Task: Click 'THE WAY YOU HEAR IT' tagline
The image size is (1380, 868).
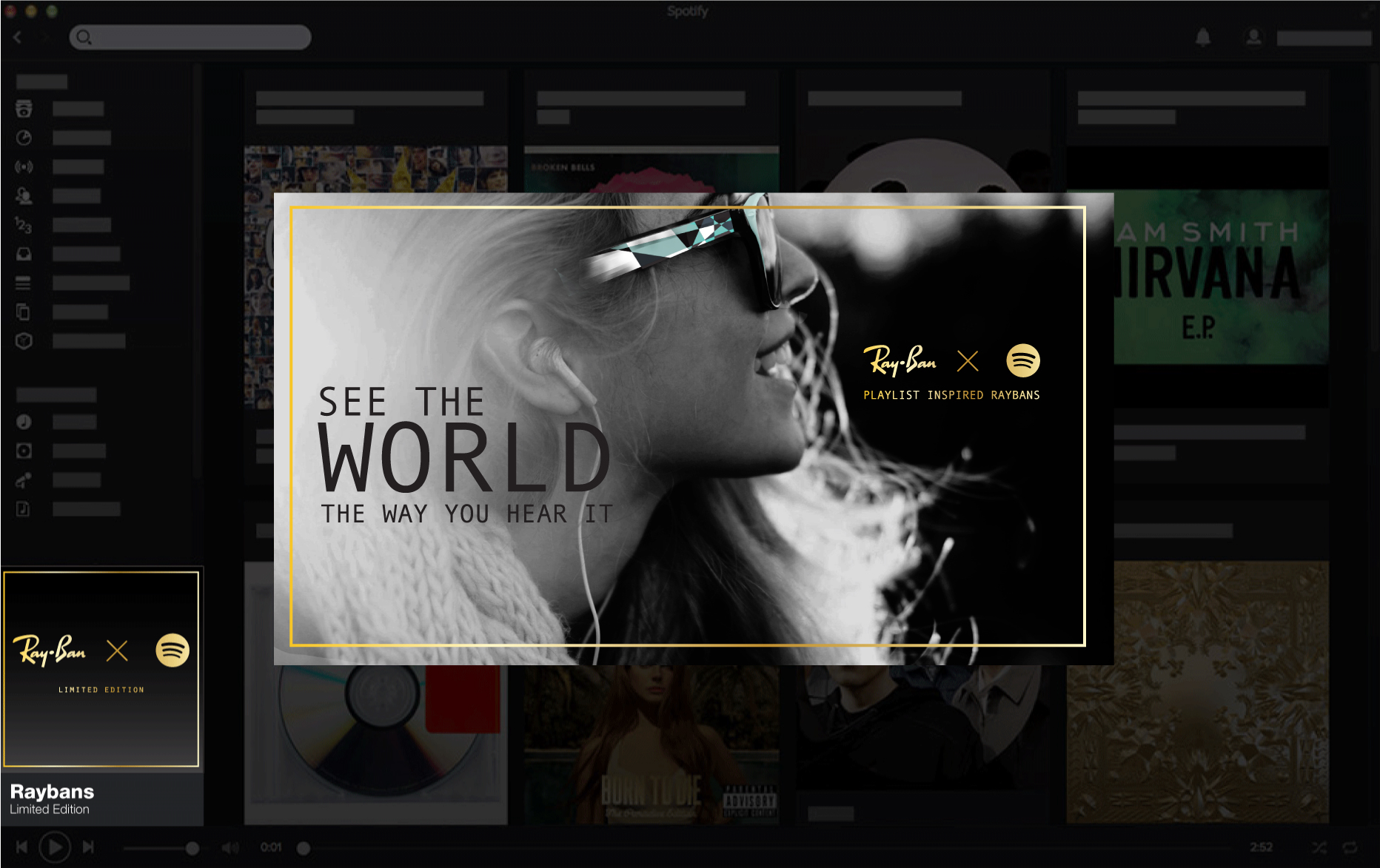Action: click(466, 514)
